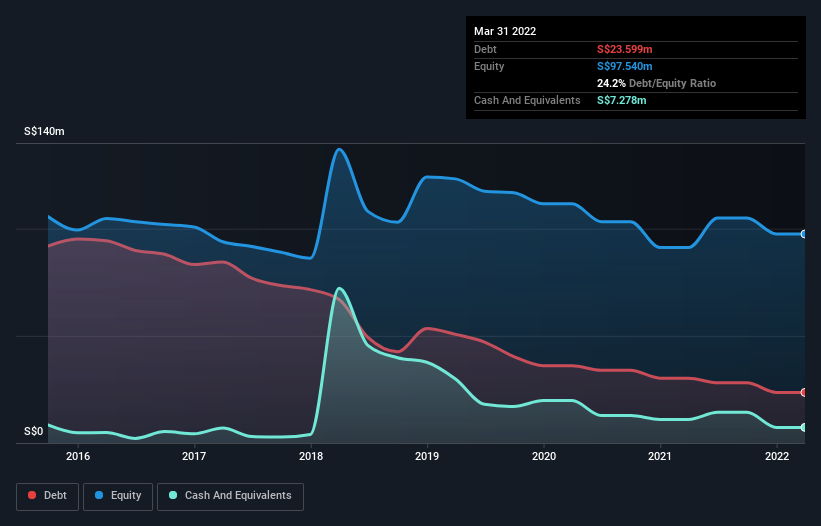821x526 pixels.
Task: Toggle the Equity series legend button
Action: click(118, 496)
